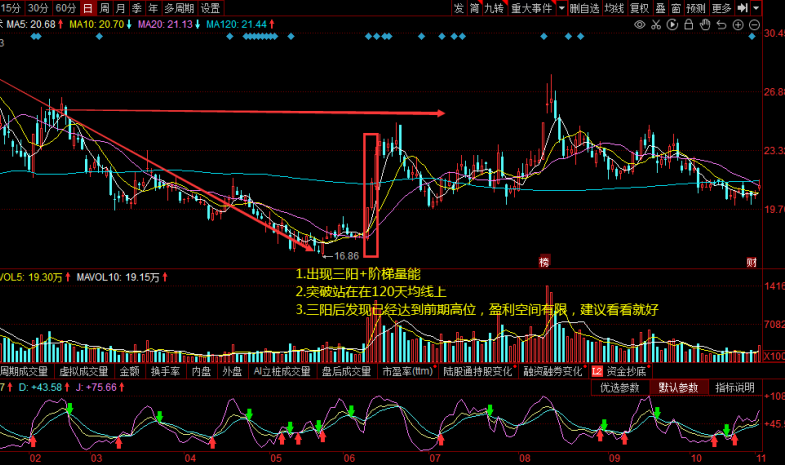Open the 多周期 multi-period view
This screenshot has width=785, height=465.
coord(179,8)
